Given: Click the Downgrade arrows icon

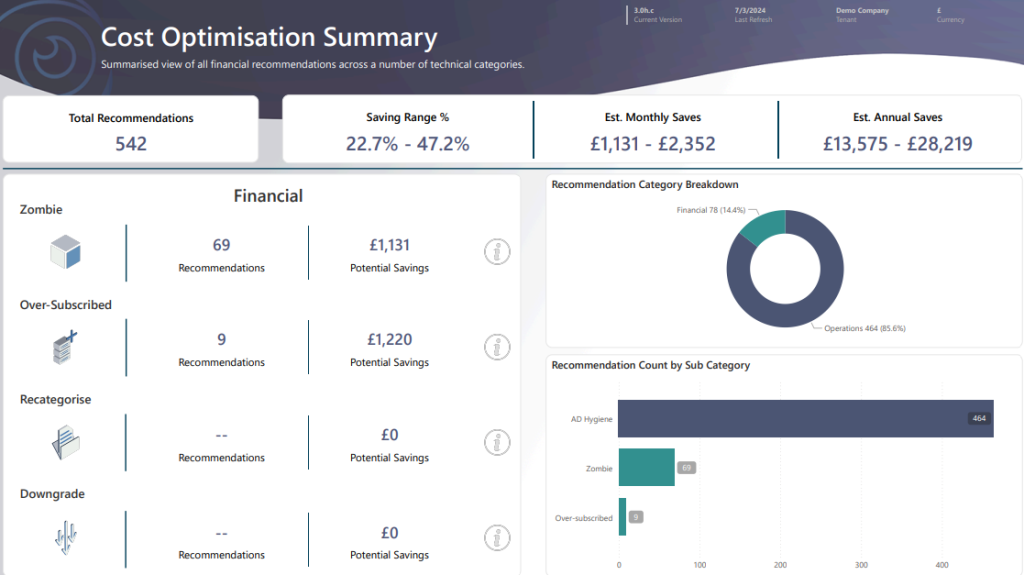Looking at the screenshot, I should click(x=66, y=537).
